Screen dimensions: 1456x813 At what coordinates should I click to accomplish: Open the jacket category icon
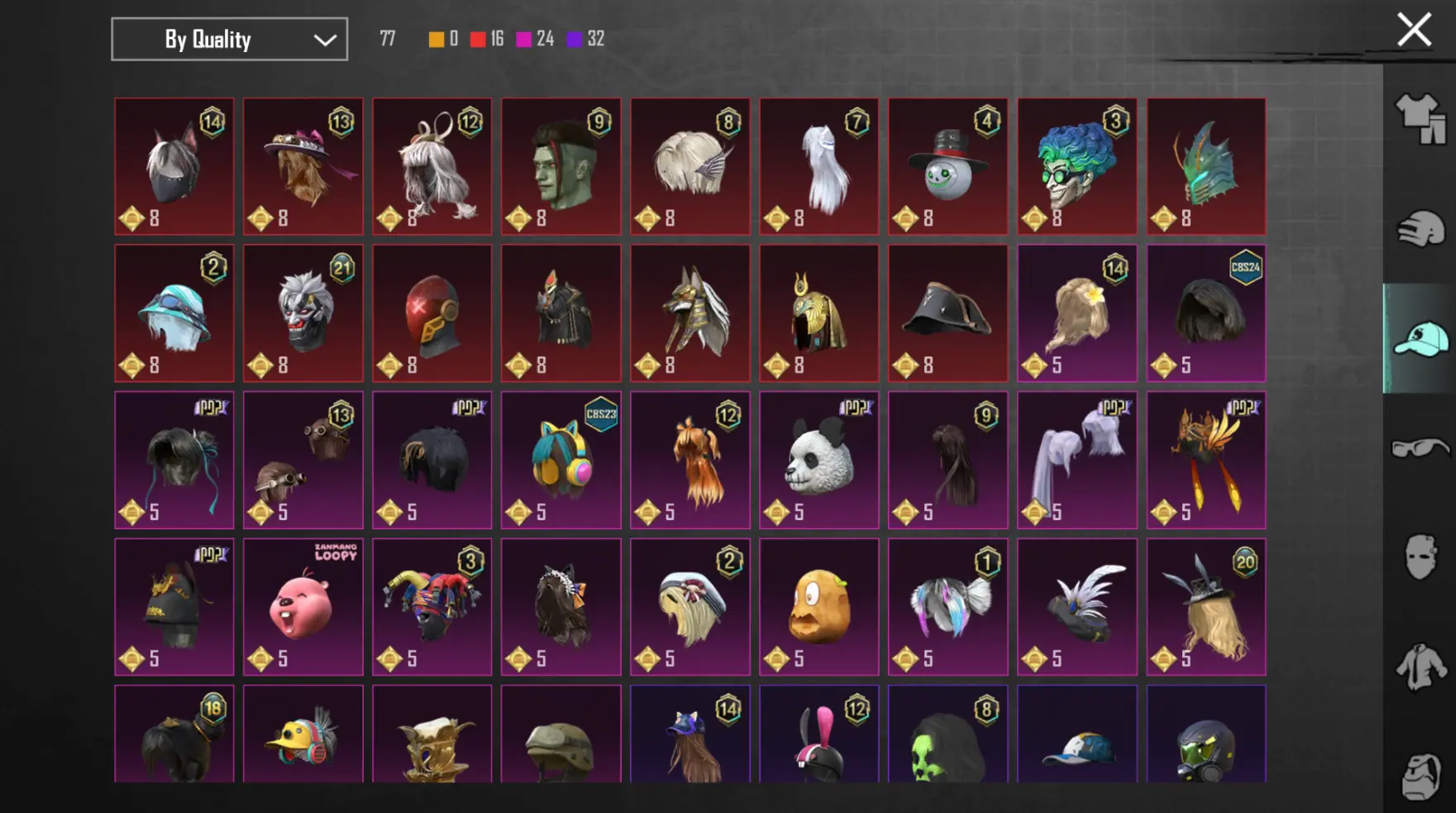click(1420, 667)
